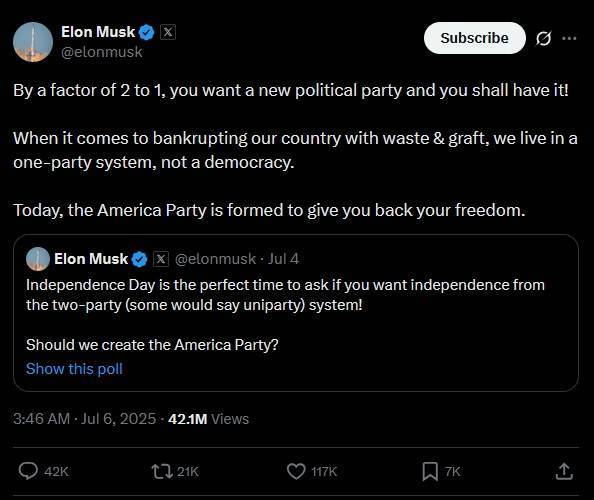Open the quoted post's Jul 4 date

pyautogui.click(x=283, y=259)
